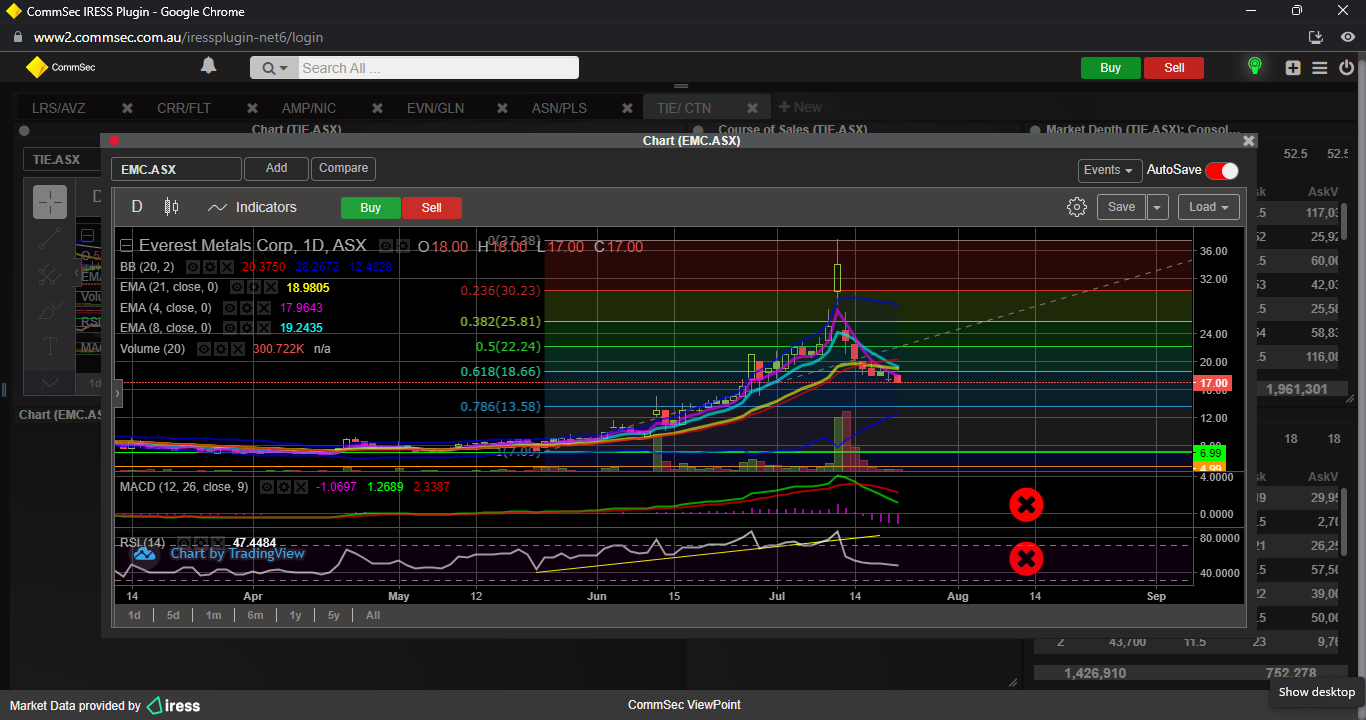The width and height of the screenshot is (1366, 720).
Task: Click the green live-streaming beacon icon
Action: [1254, 67]
